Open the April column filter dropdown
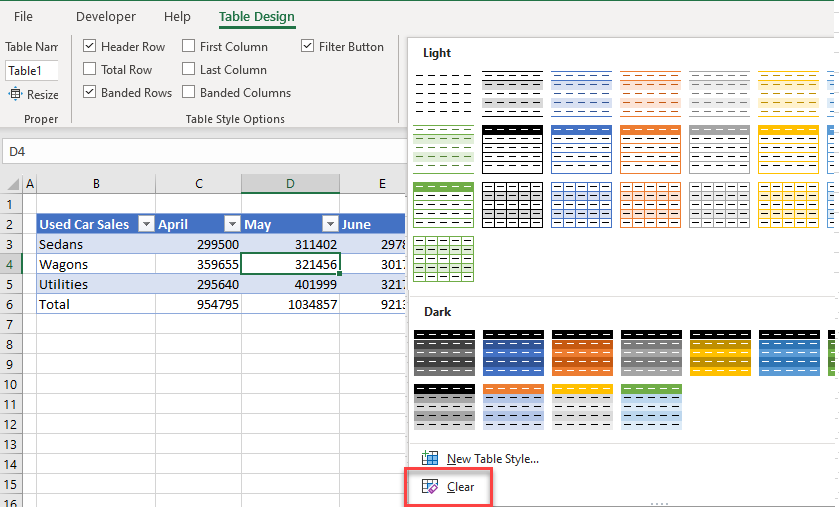Image resolution: width=839 pixels, height=507 pixels. coord(231,225)
